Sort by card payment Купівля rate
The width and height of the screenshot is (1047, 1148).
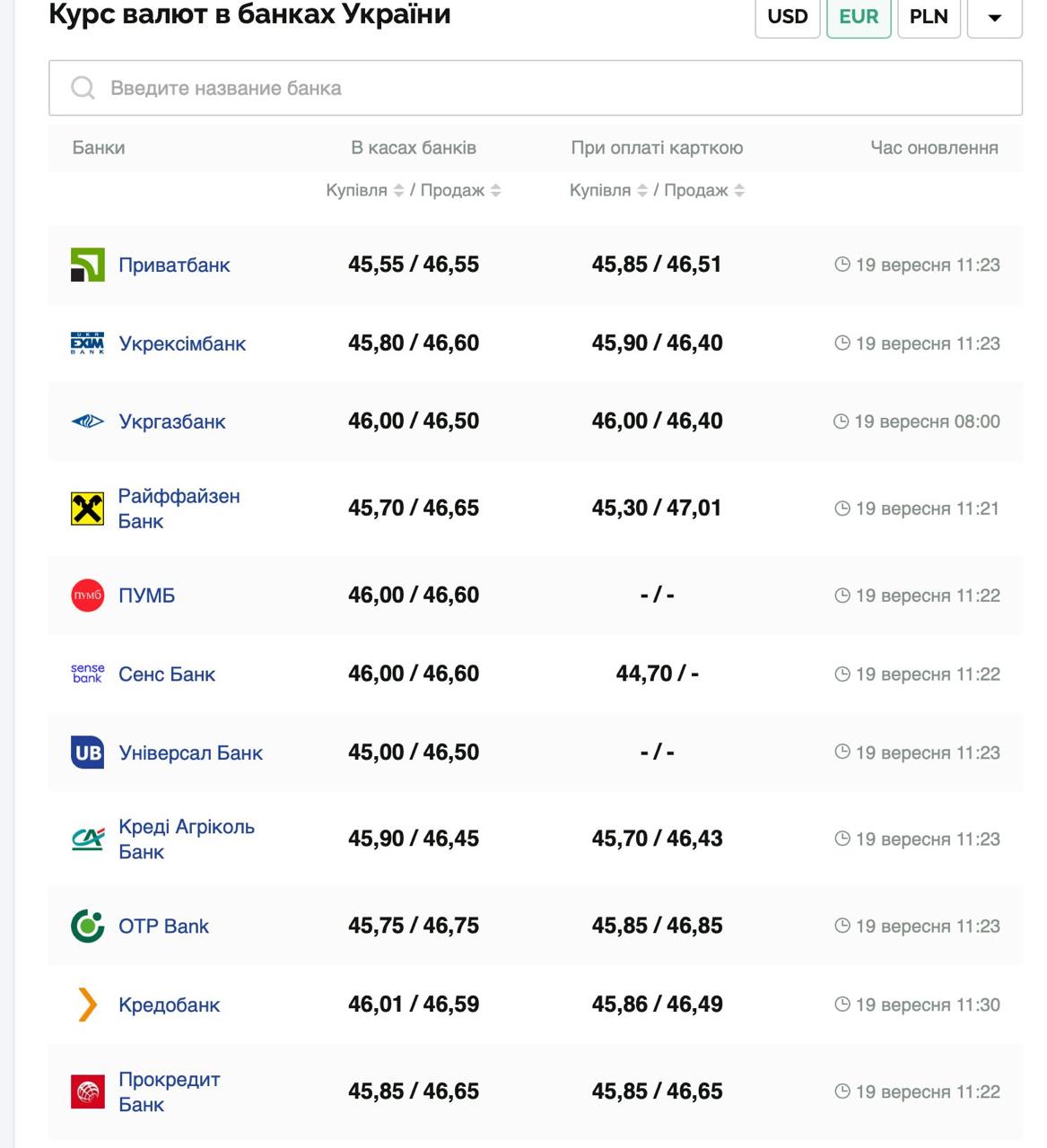pos(642,190)
